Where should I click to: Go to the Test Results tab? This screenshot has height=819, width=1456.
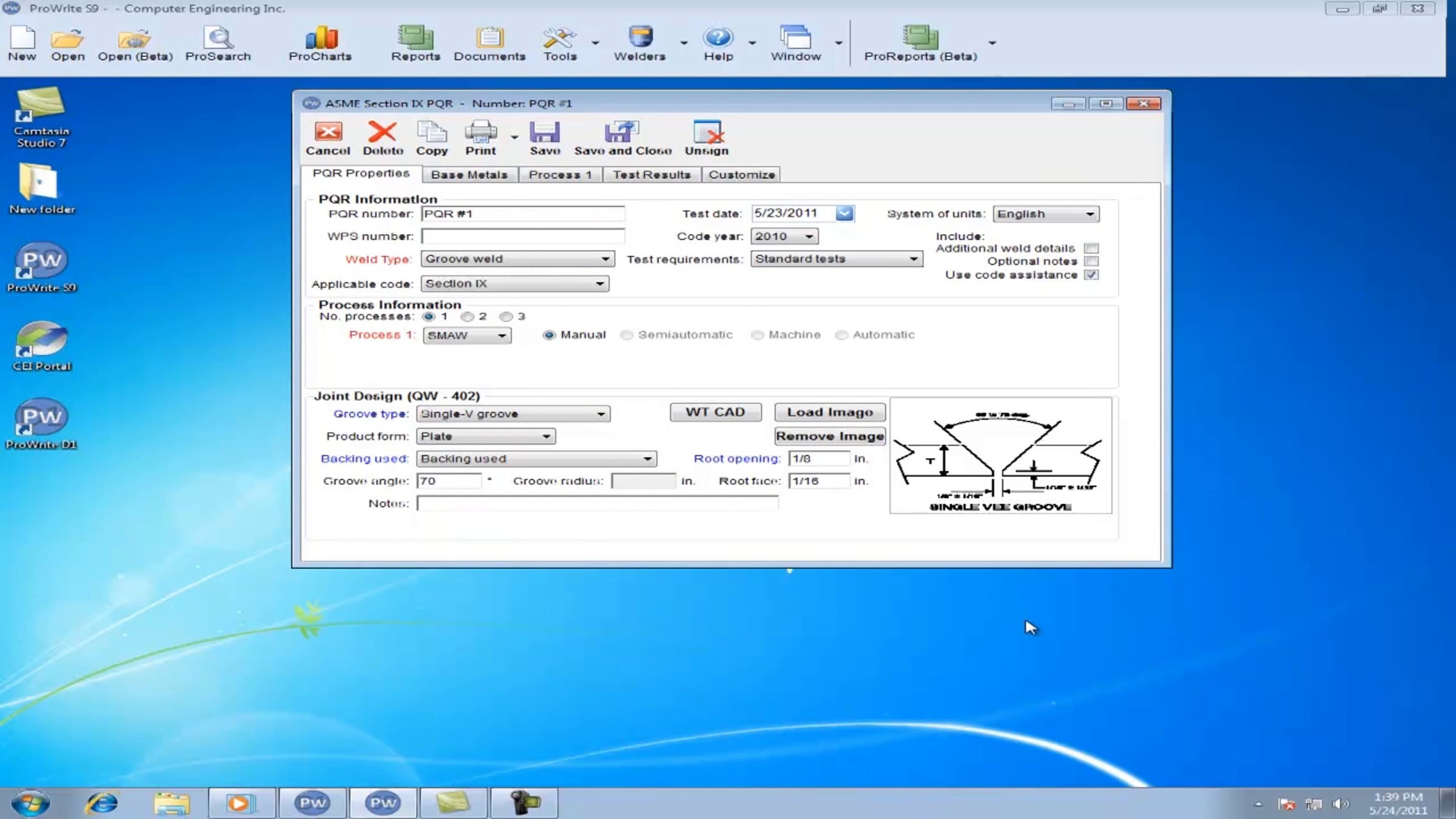coord(652,175)
